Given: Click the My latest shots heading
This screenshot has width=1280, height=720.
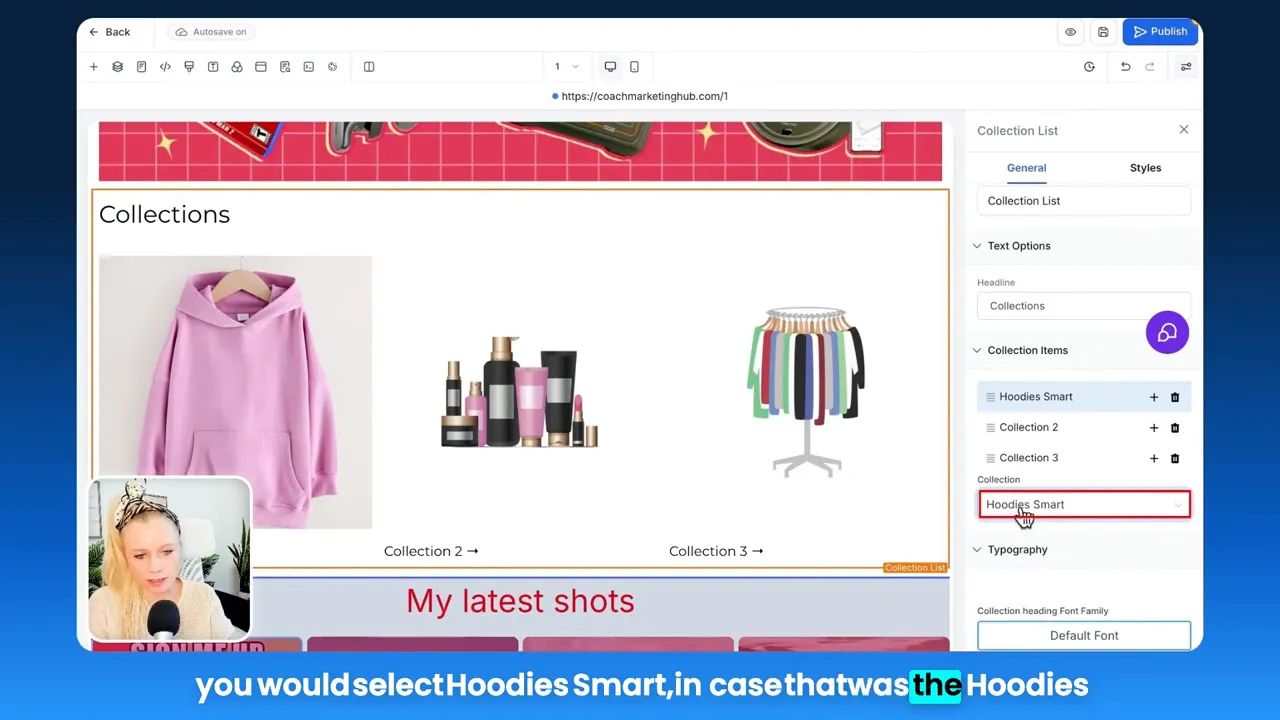Looking at the screenshot, I should tap(520, 601).
